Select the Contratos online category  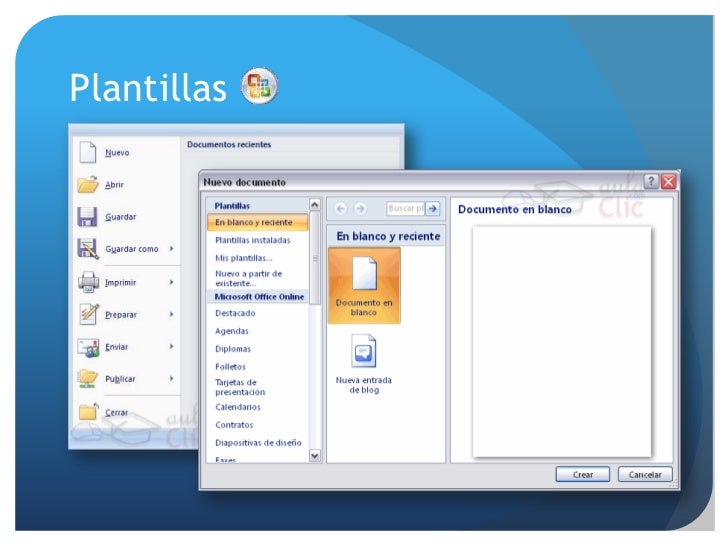[234, 425]
